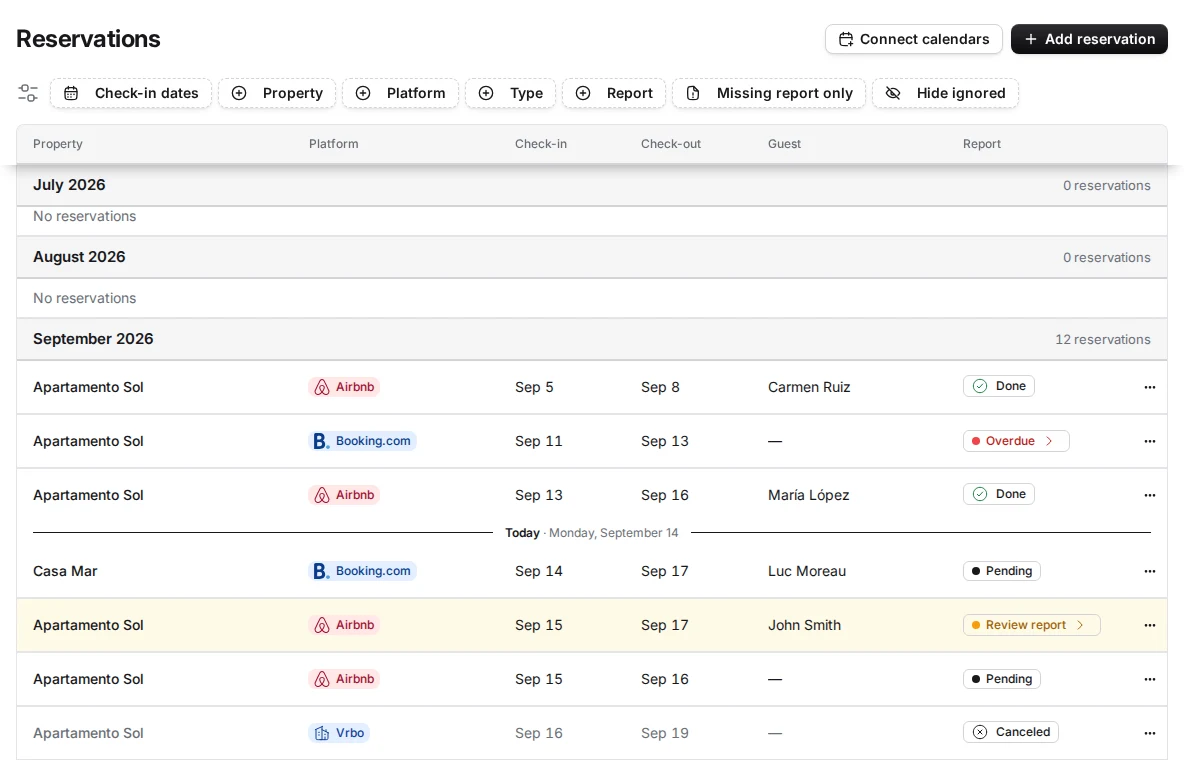Screen dimensions: 1184x760
Task: Toggle the Missing report only filter
Action: [x=769, y=93]
